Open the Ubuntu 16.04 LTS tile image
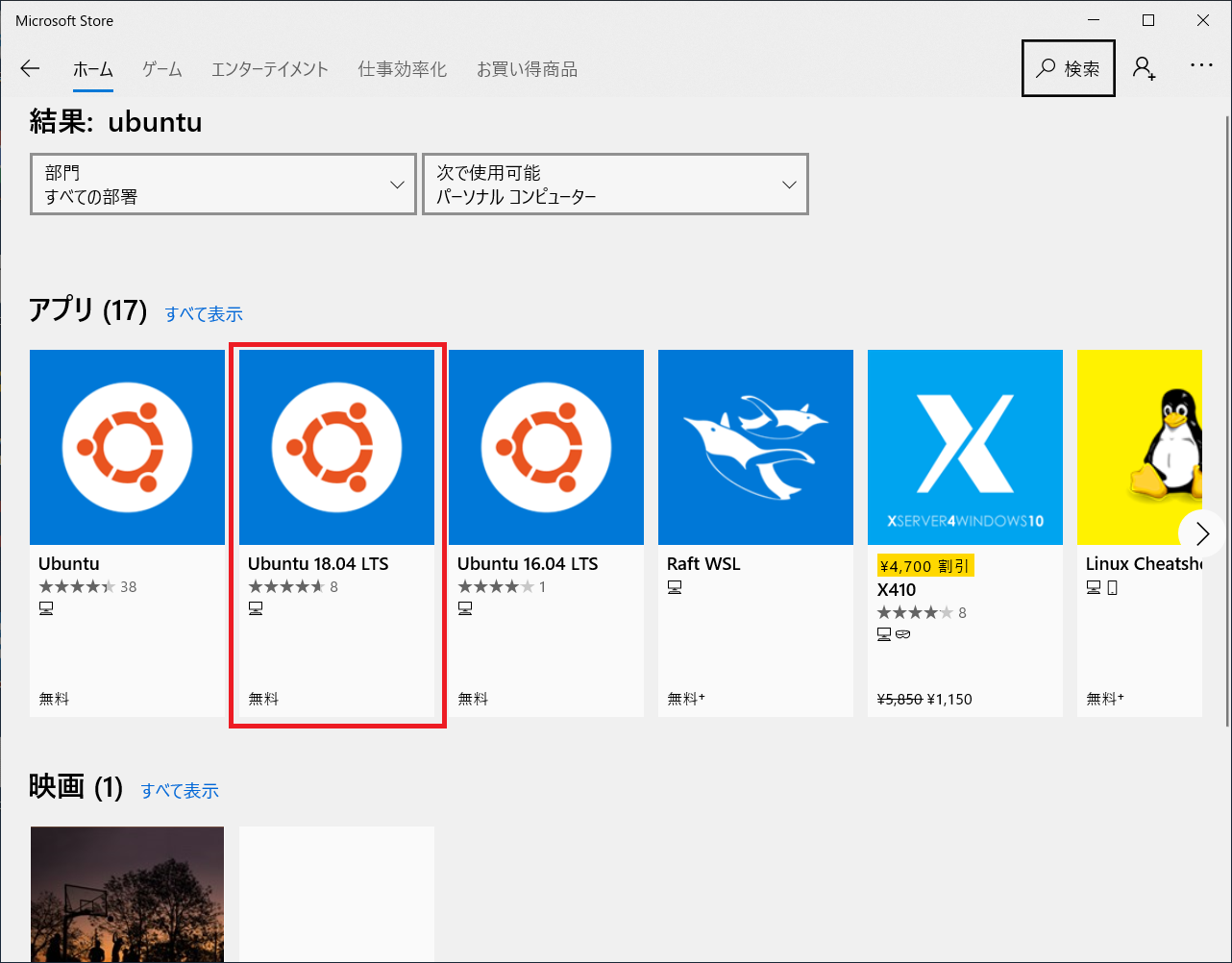The height and width of the screenshot is (963, 1232). [546, 448]
